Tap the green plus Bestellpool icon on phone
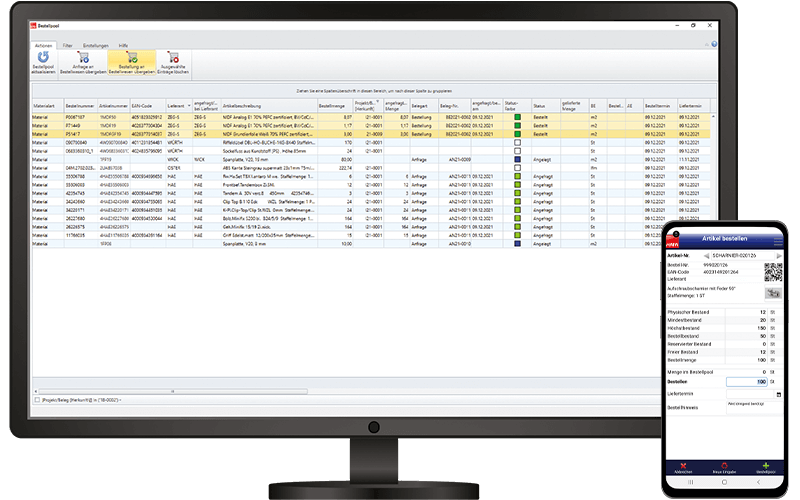The image size is (800, 500). tap(765, 466)
